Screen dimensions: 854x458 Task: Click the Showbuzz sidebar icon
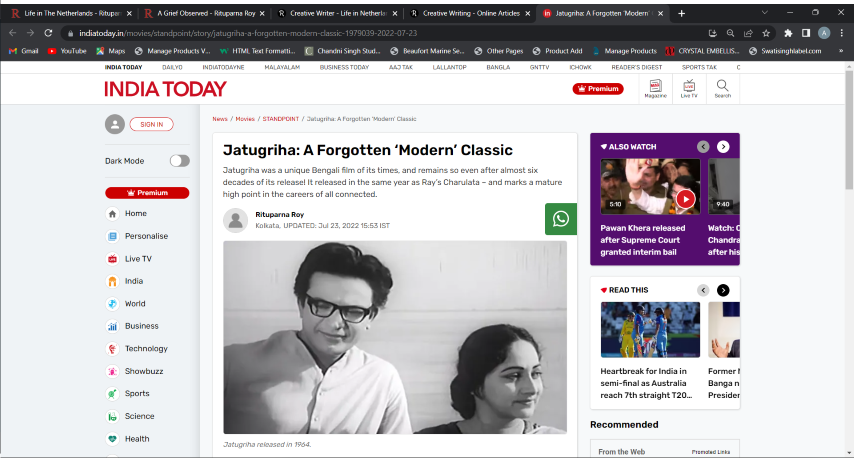[112, 371]
